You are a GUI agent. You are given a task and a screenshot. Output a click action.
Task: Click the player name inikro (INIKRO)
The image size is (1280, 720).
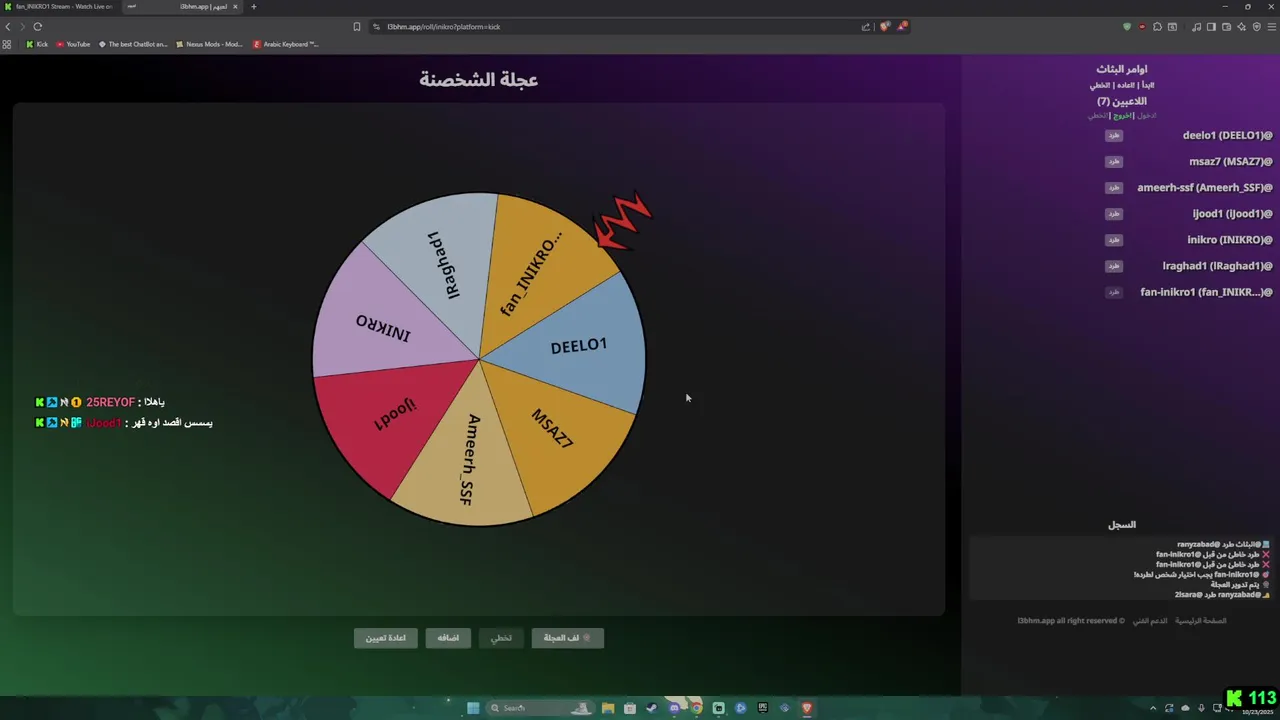click(1229, 240)
